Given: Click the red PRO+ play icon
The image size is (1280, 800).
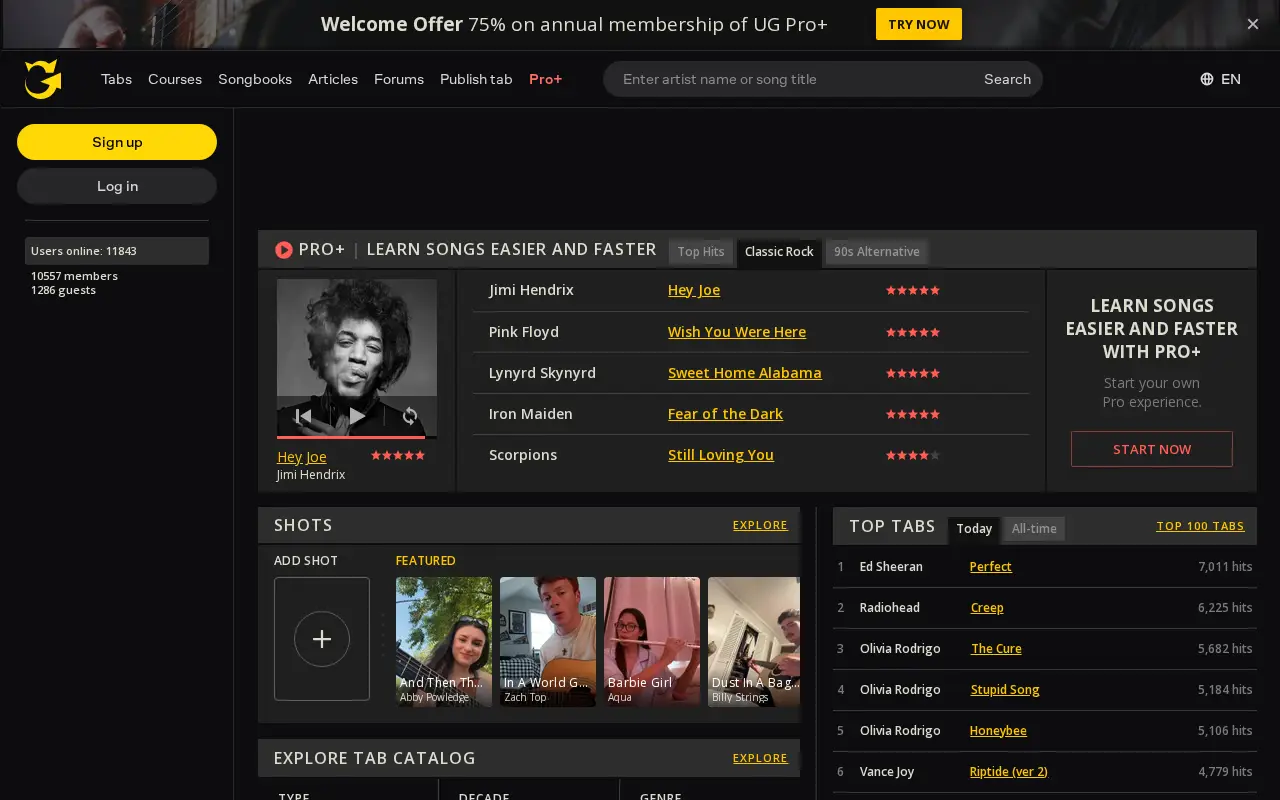Looking at the screenshot, I should point(284,250).
